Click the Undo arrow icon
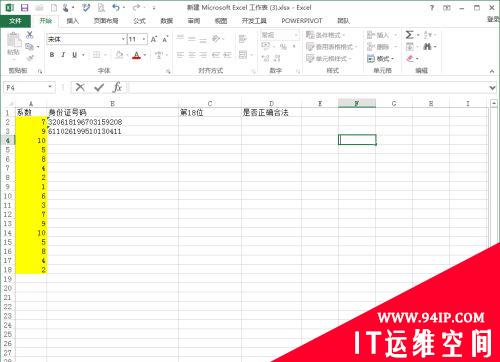This screenshot has width=500, height=362. [x=116, y=7]
